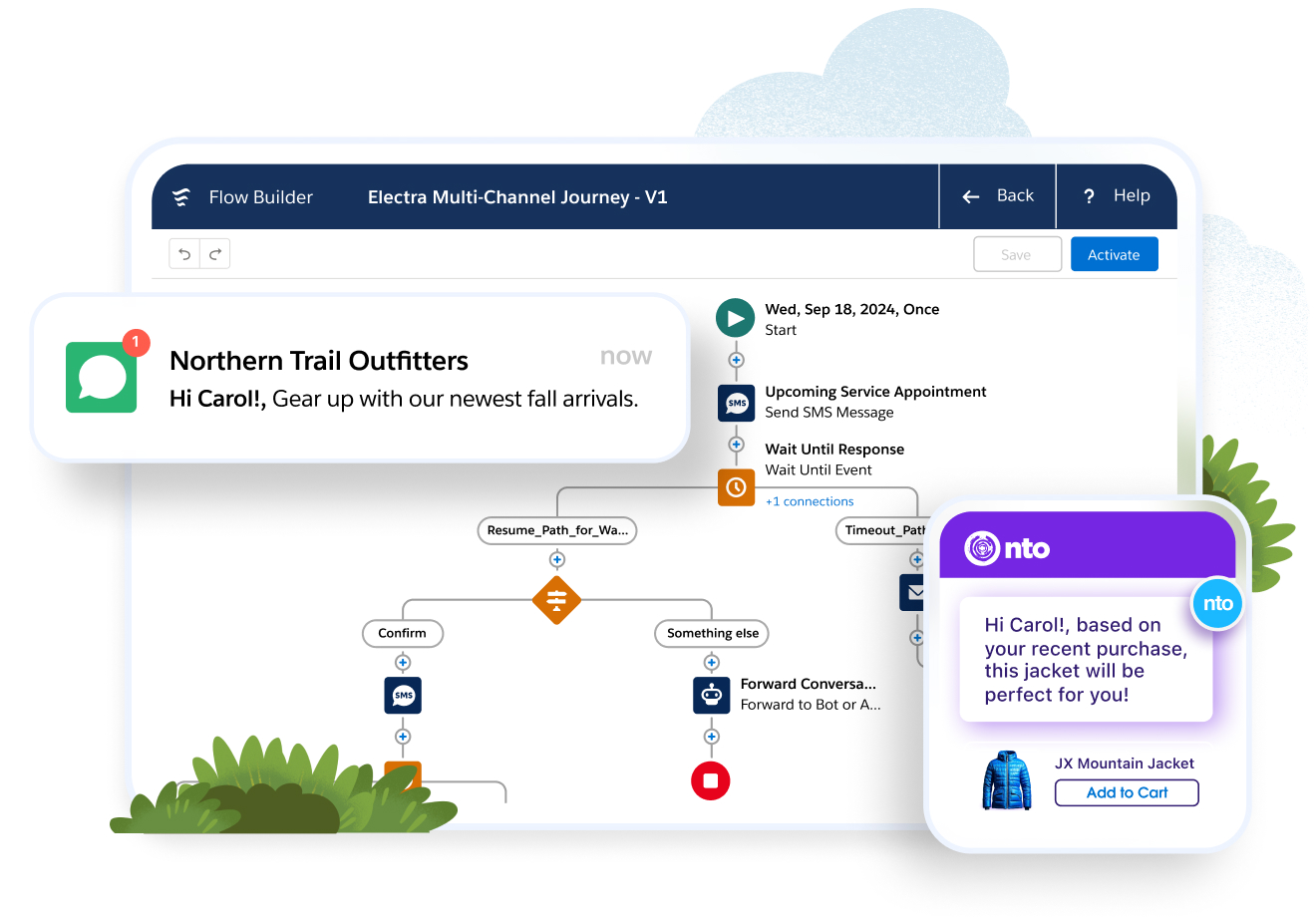The width and height of the screenshot is (1316, 917).
Task: Select the Forward to Bot robot icon
Action: pyautogui.click(x=711, y=696)
